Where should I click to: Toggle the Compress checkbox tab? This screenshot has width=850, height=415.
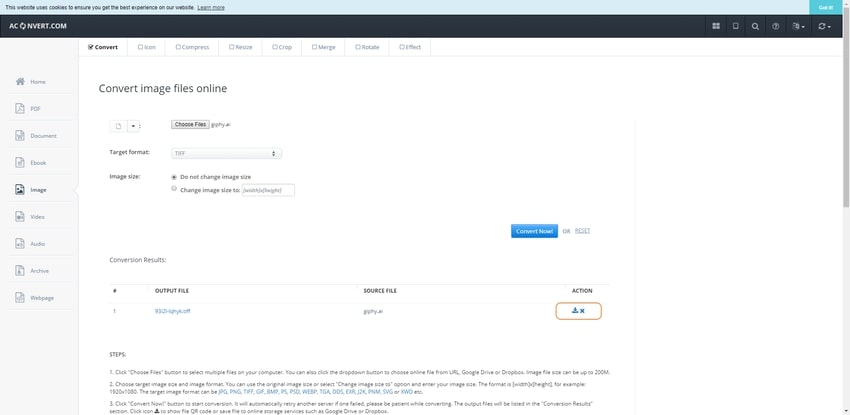tap(193, 47)
